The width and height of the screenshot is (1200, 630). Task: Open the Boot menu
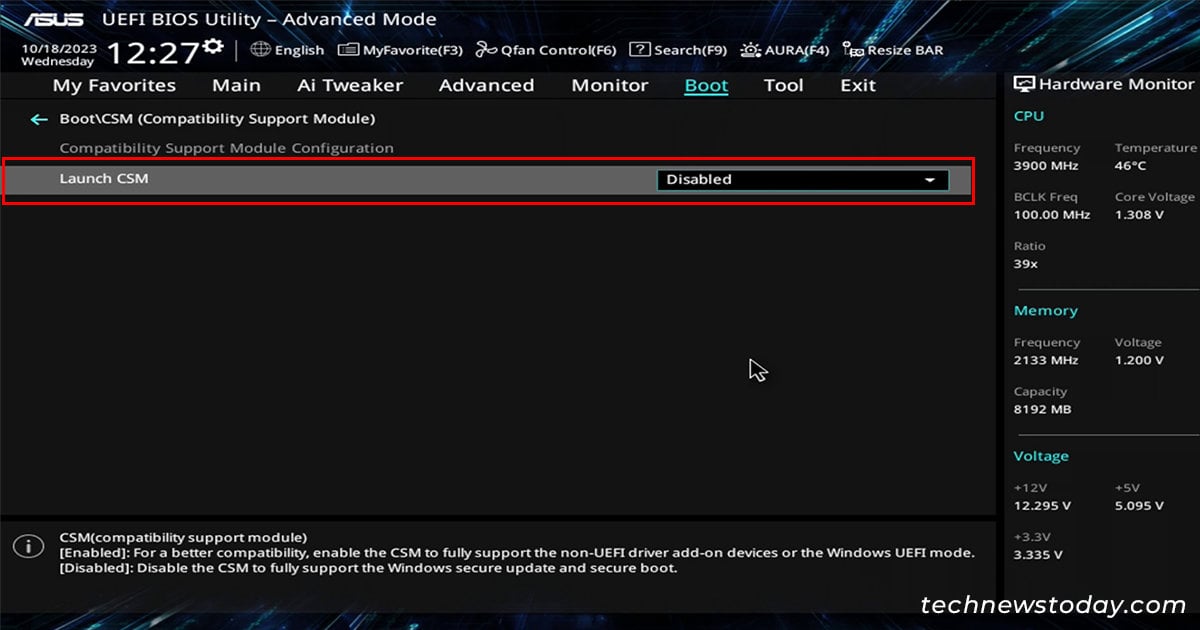coord(705,85)
